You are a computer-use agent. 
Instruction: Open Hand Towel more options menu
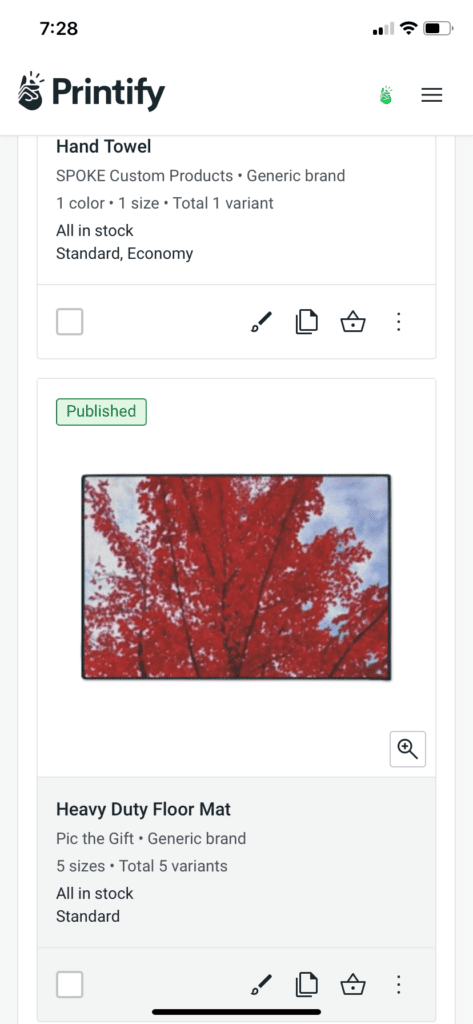coord(399,322)
